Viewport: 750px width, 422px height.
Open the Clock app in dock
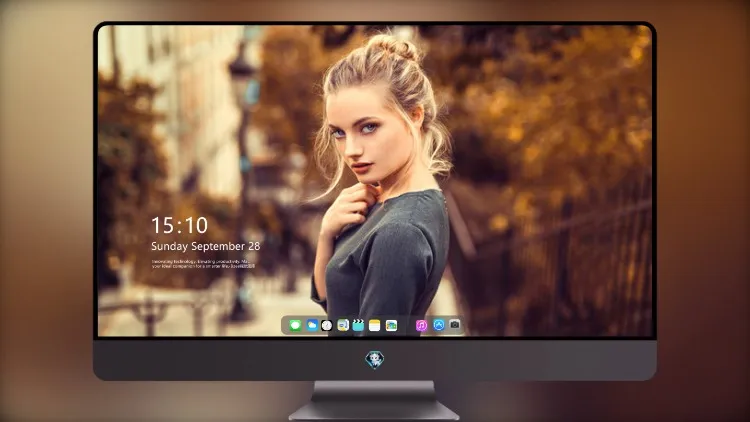(327, 325)
